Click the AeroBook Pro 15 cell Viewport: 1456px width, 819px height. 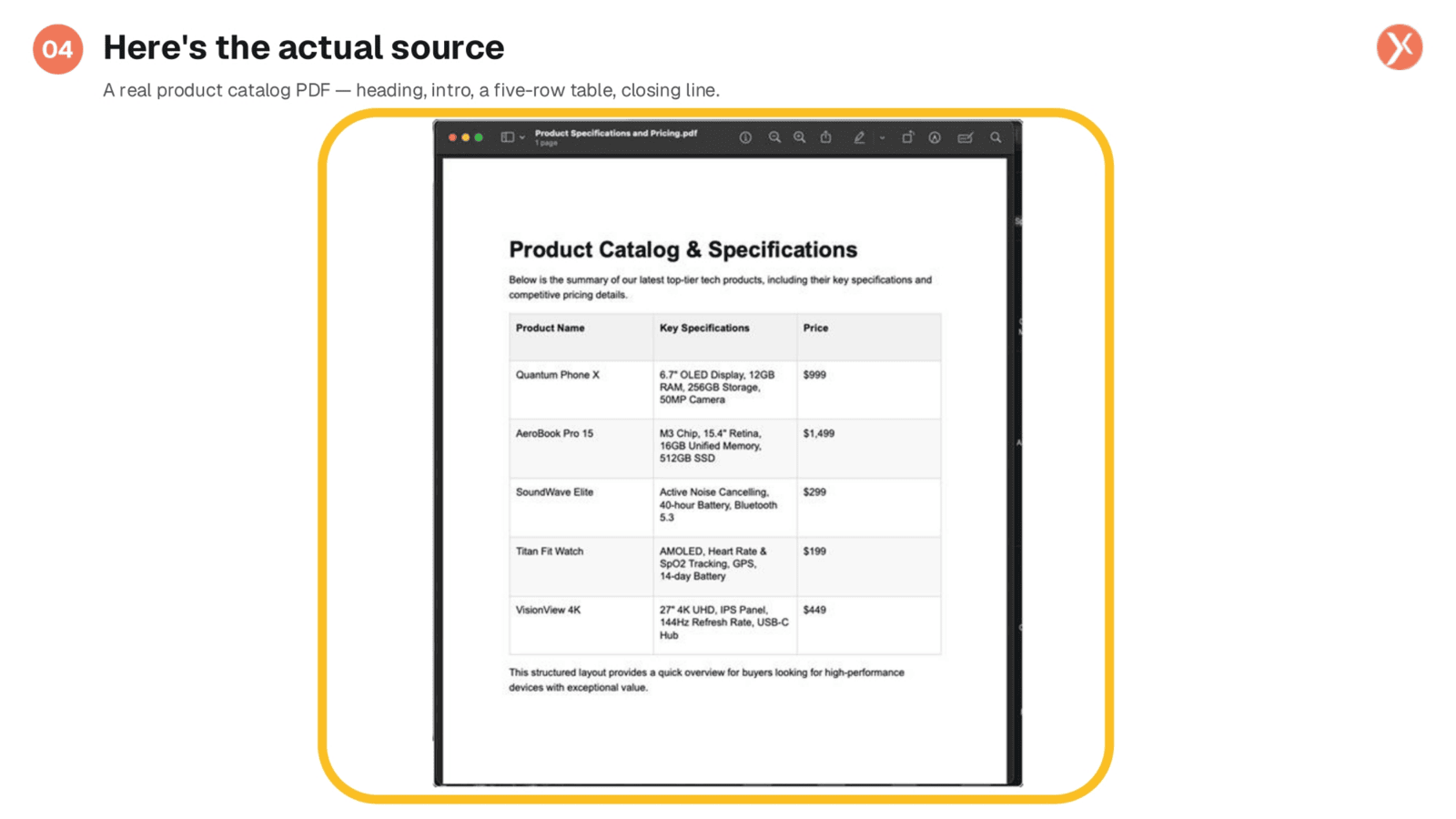tap(581, 449)
